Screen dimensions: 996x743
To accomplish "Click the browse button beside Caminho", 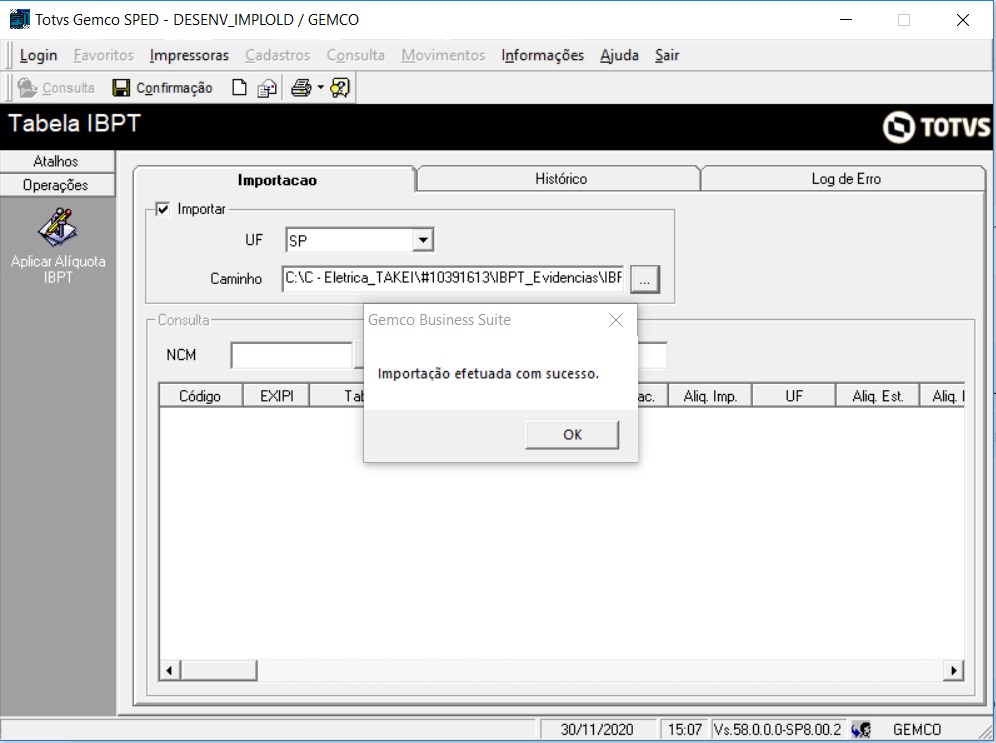I will (x=645, y=279).
